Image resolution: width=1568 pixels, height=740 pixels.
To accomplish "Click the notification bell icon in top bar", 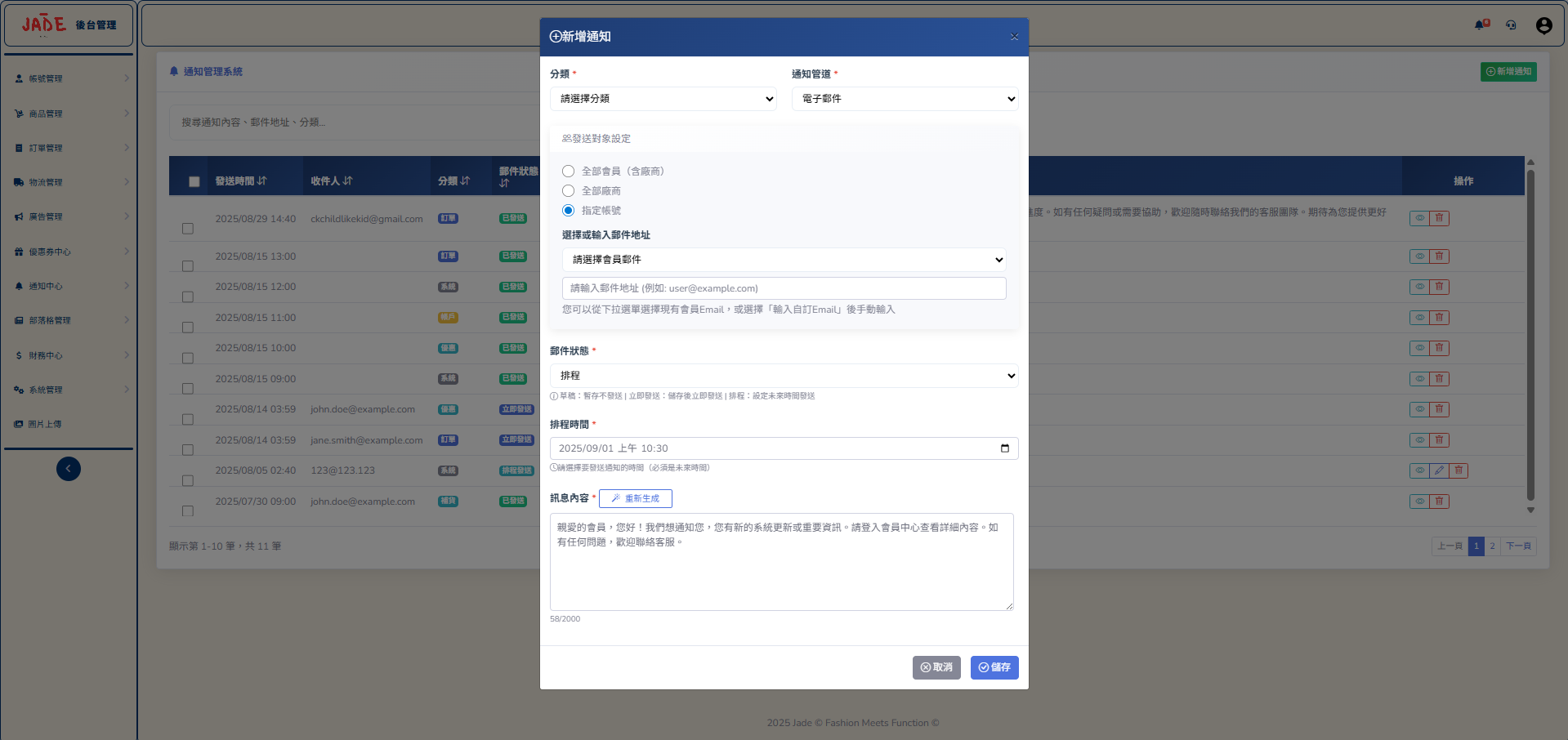I will tap(1481, 25).
